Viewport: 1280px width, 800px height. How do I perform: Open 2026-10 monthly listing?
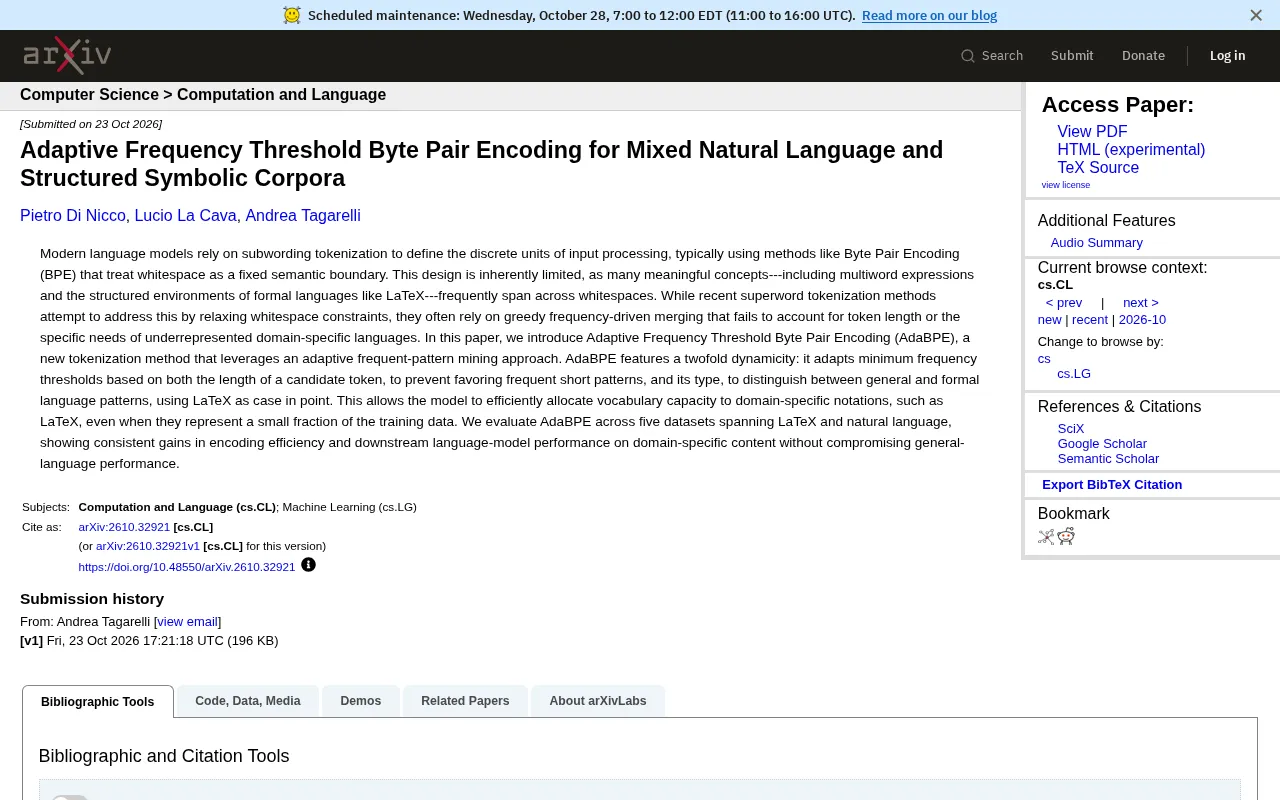[1142, 320]
